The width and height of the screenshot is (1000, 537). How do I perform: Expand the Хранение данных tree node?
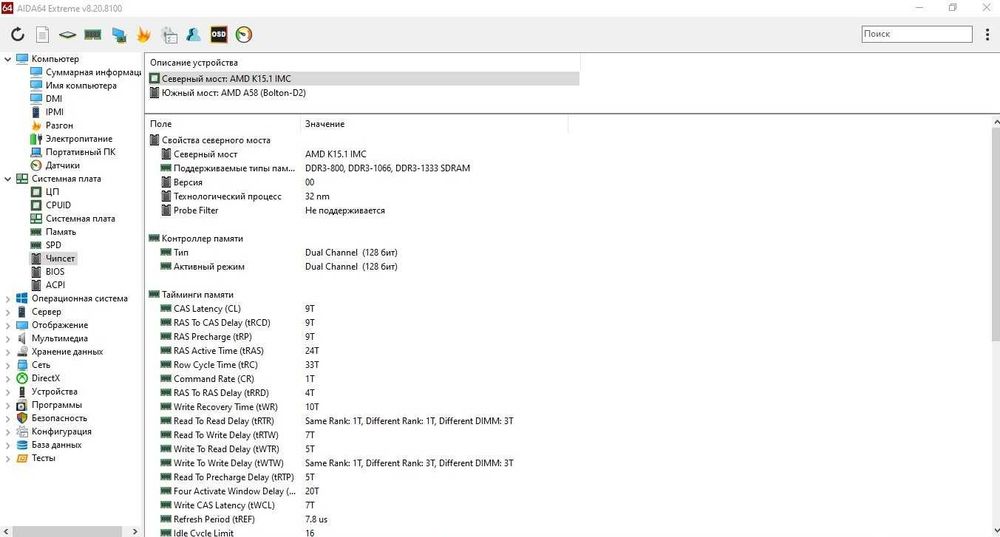click(x=8, y=352)
